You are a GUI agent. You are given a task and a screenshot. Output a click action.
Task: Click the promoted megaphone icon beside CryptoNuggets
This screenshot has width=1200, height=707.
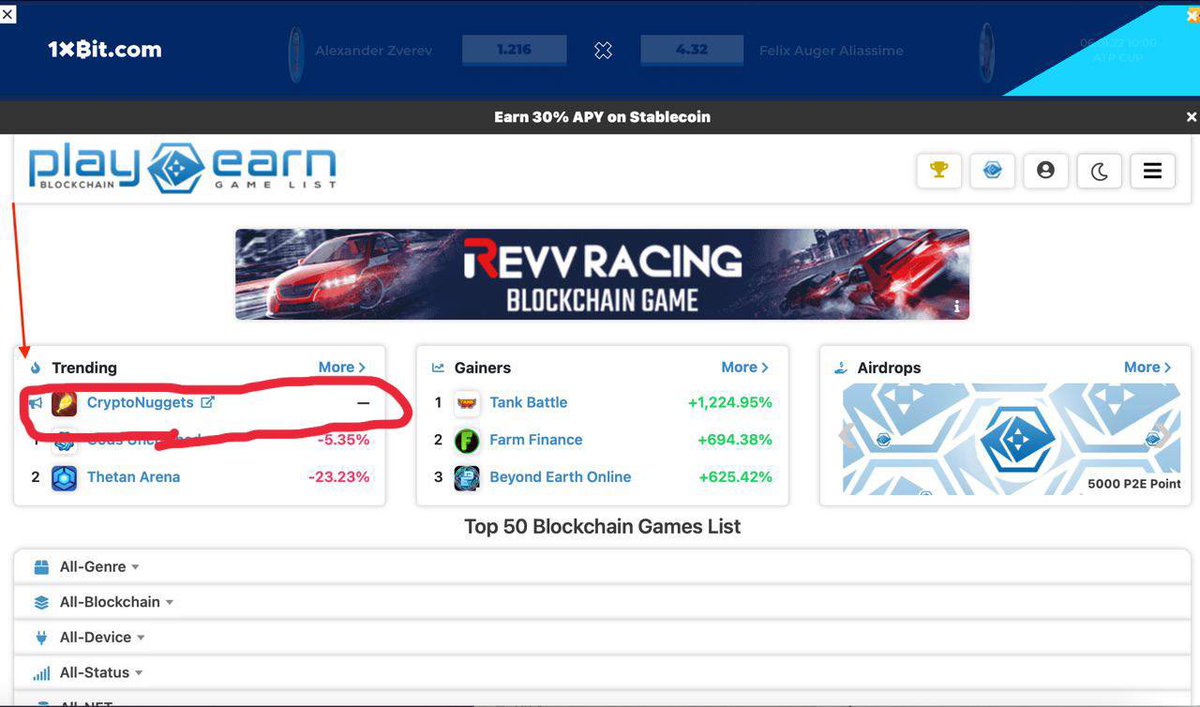[36, 403]
